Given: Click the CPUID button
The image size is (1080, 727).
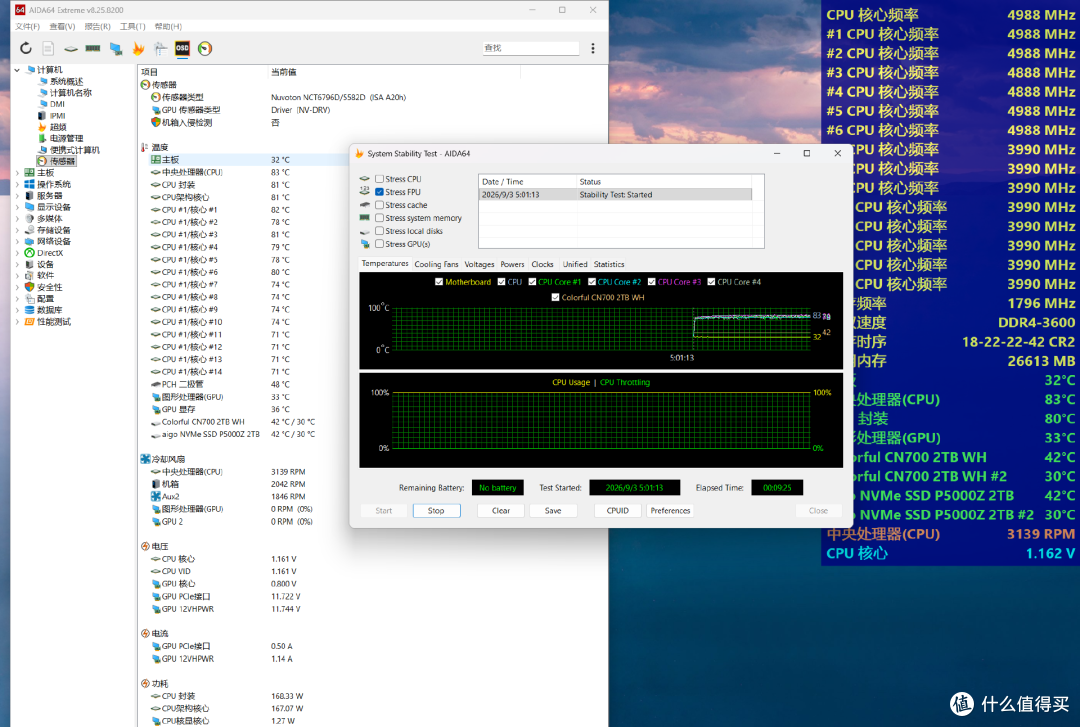Looking at the screenshot, I should [618, 511].
